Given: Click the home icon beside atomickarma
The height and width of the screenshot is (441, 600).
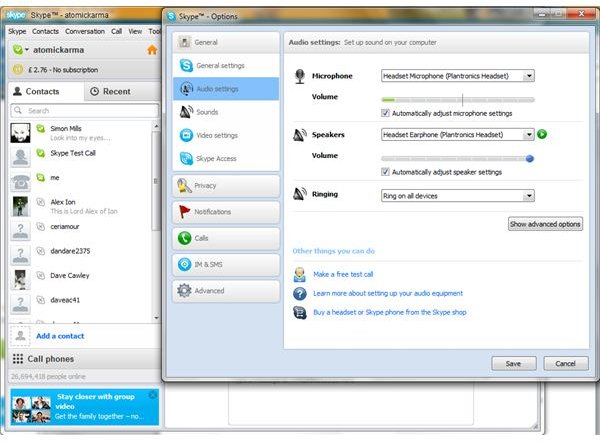Looking at the screenshot, I should [x=152, y=50].
